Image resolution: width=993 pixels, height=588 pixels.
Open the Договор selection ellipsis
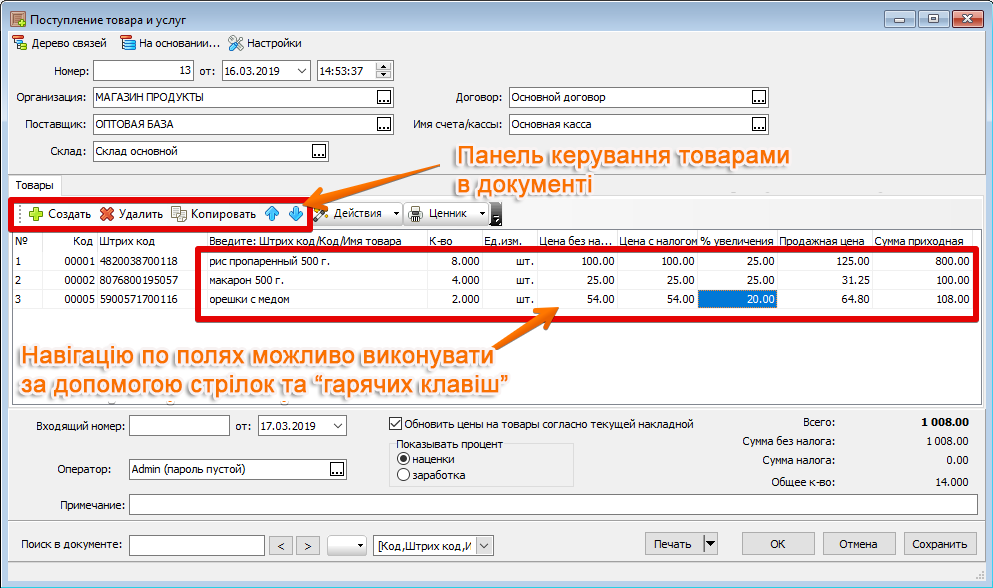point(759,98)
